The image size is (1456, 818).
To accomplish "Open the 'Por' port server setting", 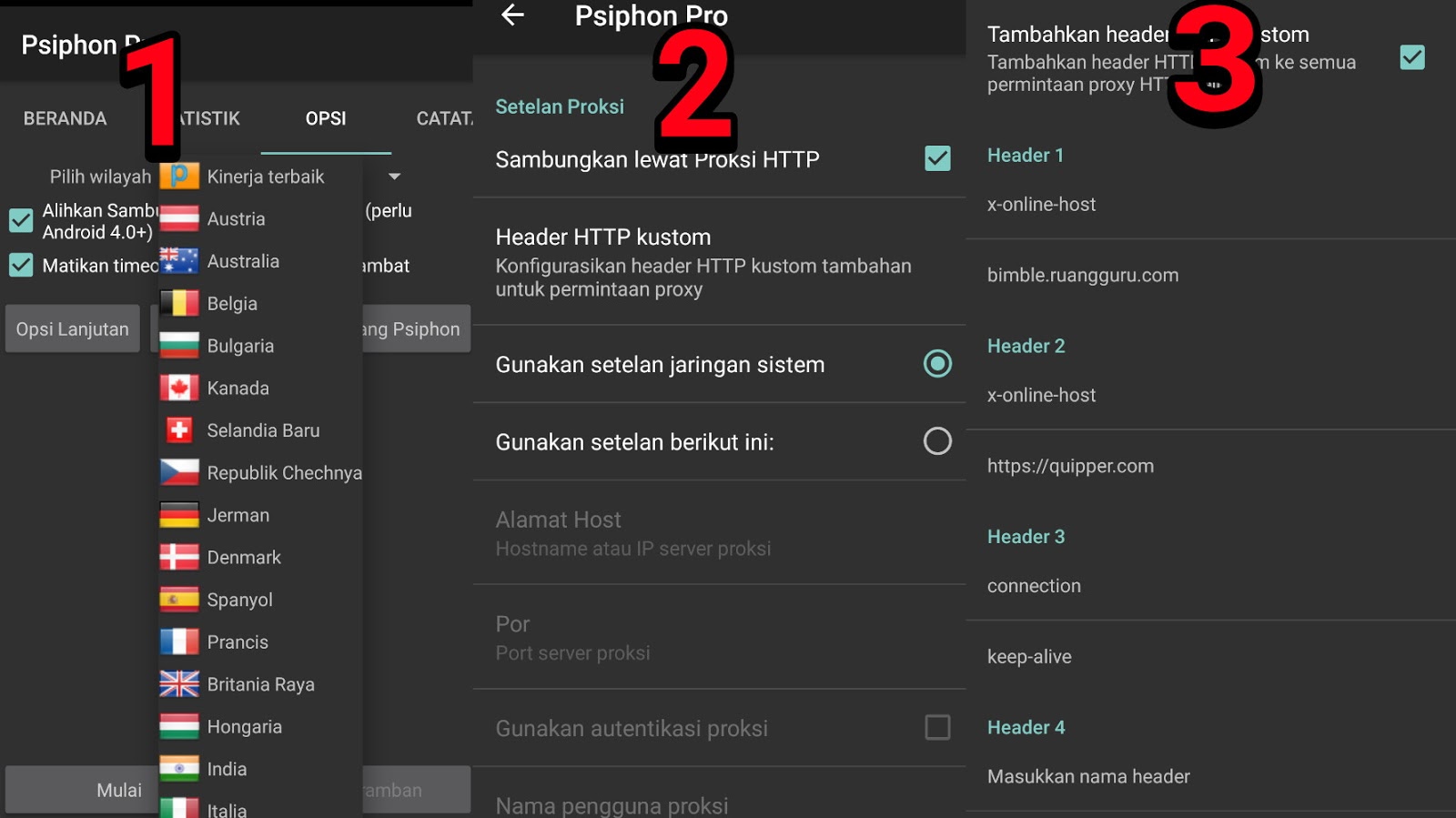I will (719, 638).
